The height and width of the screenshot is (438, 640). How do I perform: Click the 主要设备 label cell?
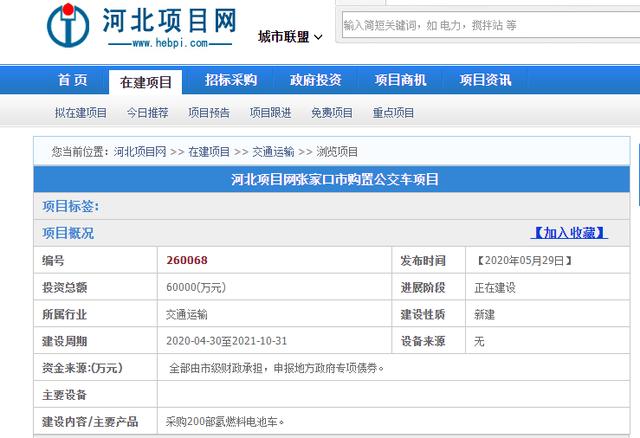(96, 395)
